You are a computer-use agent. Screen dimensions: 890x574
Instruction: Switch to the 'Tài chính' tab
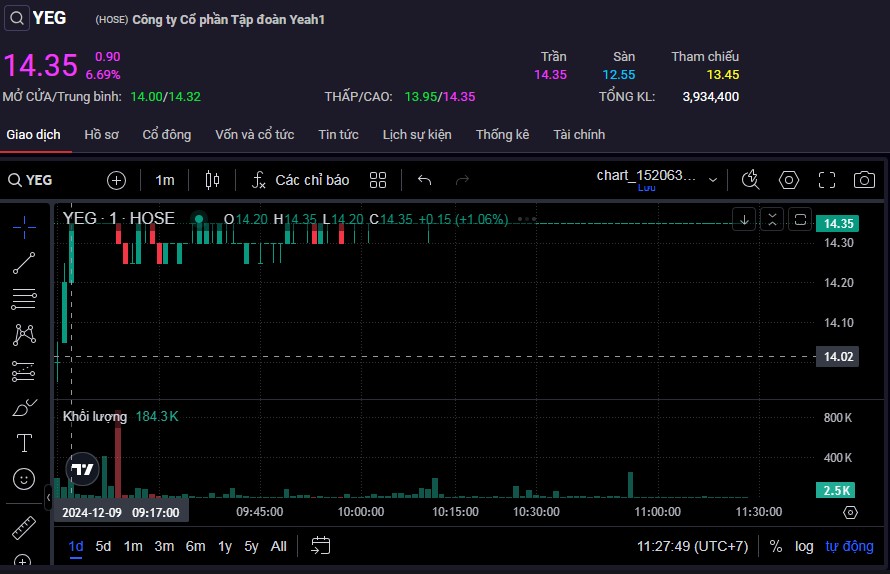tap(579, 134)
